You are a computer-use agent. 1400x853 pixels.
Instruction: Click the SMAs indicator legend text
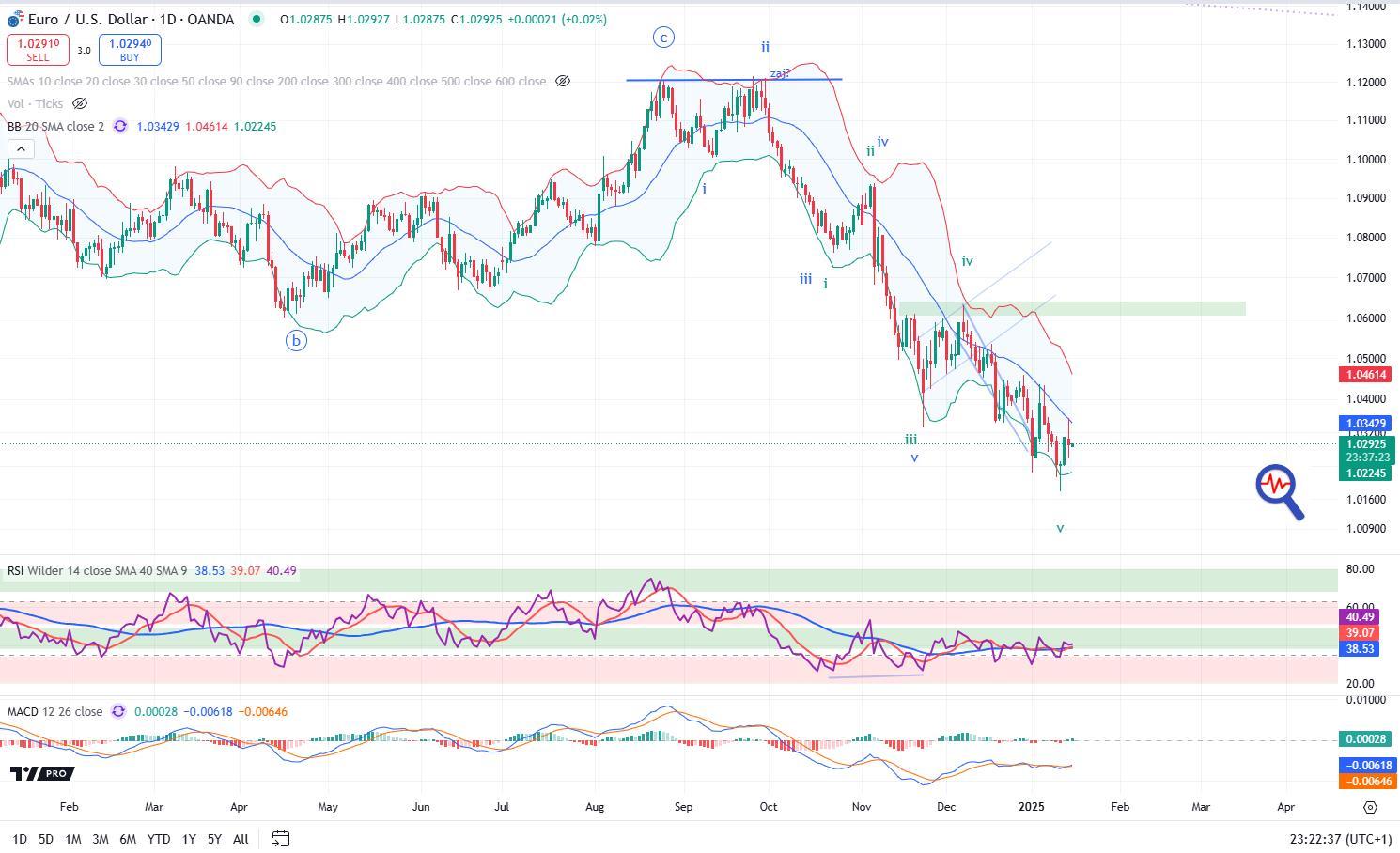(x=276, y=82)
